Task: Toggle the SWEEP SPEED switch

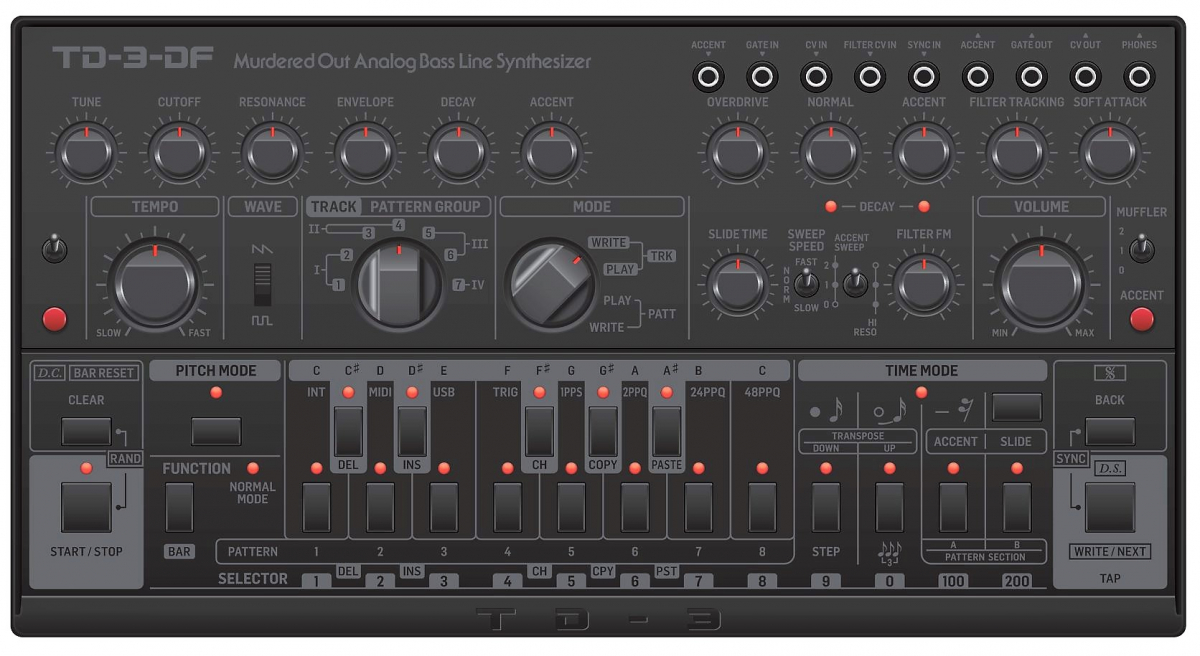Action: [x=807, y=284]
